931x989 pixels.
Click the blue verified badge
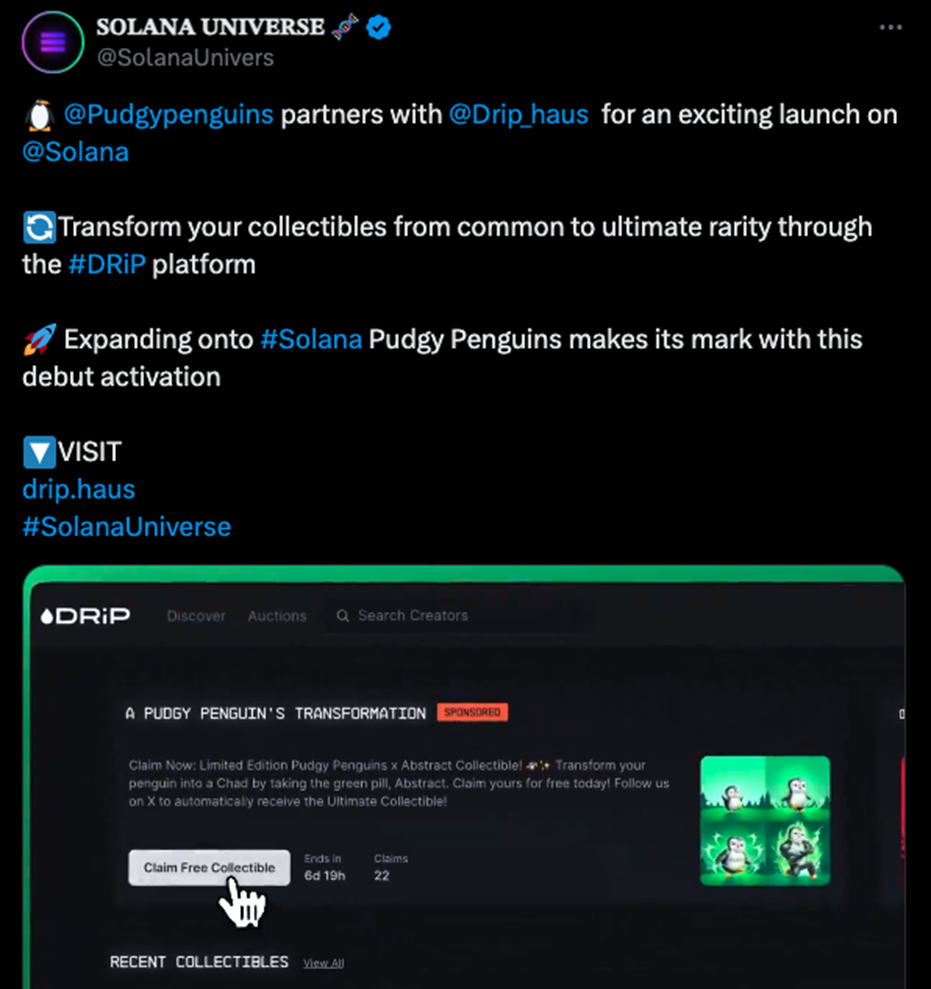point(378,27)
